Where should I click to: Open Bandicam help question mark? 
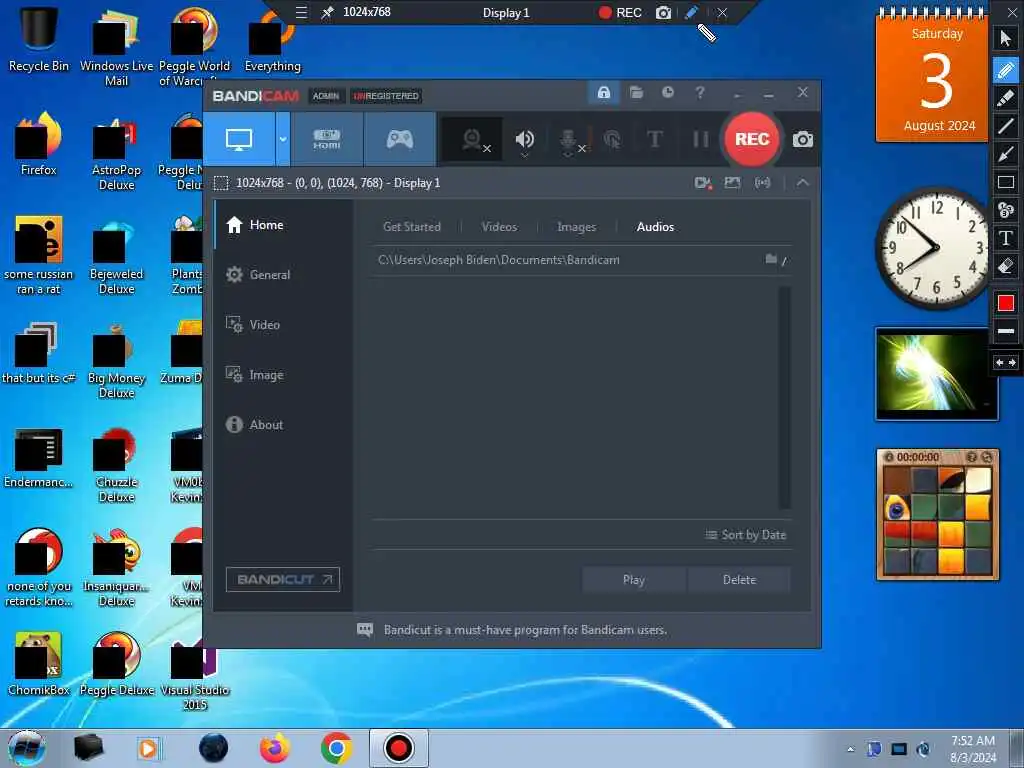(x=699, y=92)
